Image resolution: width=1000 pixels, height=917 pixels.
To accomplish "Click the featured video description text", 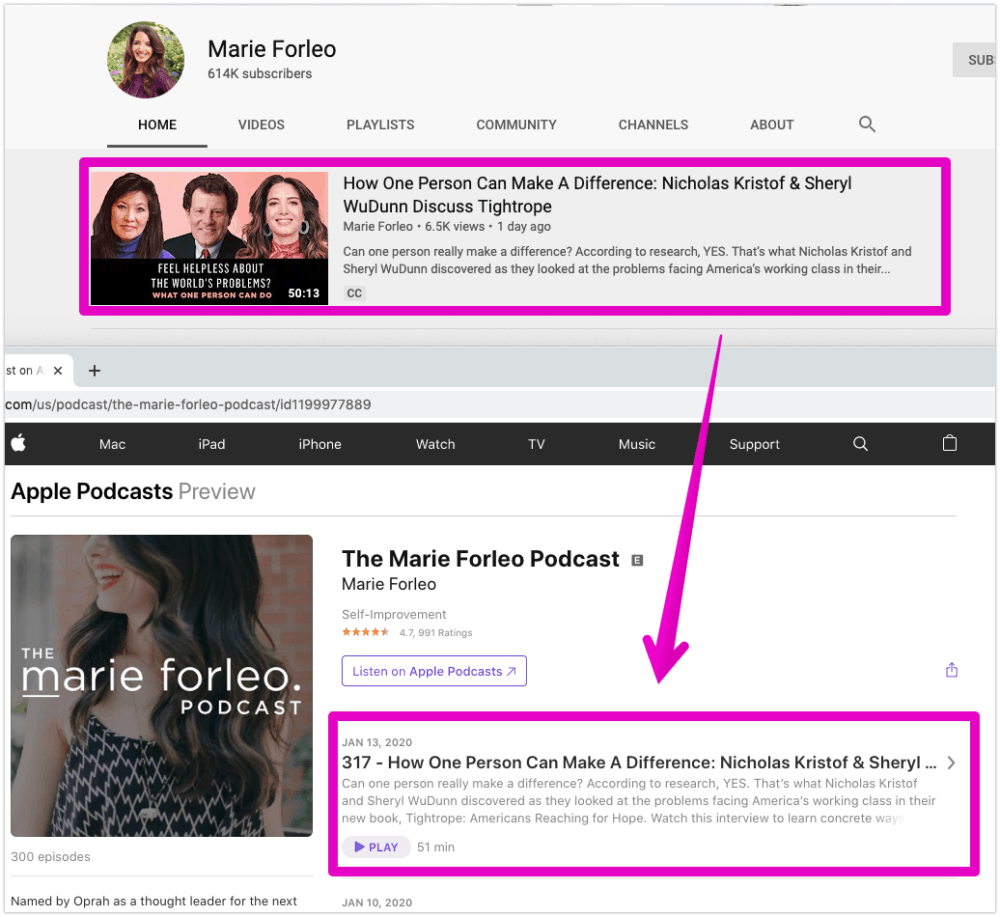I will coord(627,260).
